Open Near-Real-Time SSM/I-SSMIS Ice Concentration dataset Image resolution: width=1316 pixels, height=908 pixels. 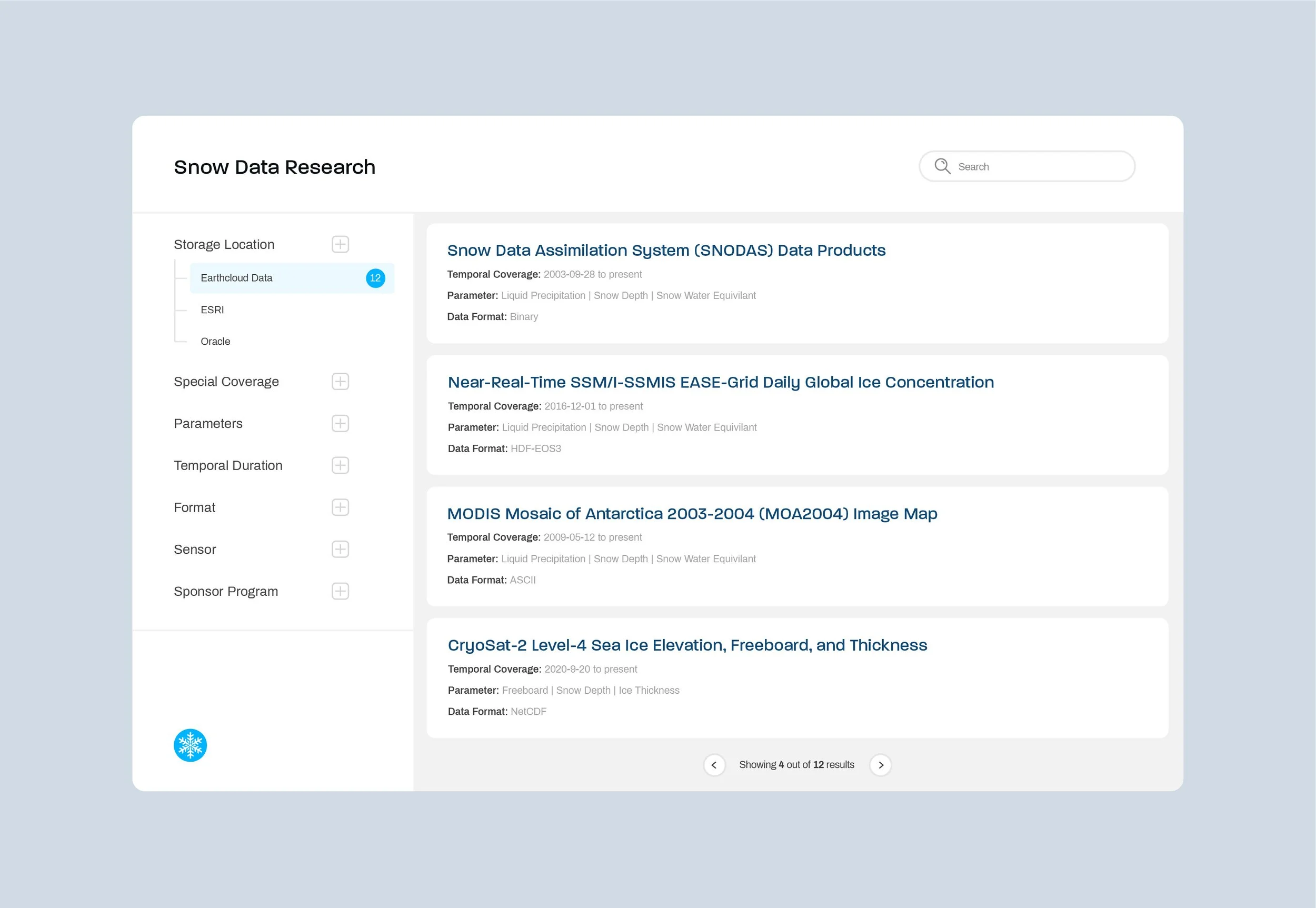(x=720, y=382)
